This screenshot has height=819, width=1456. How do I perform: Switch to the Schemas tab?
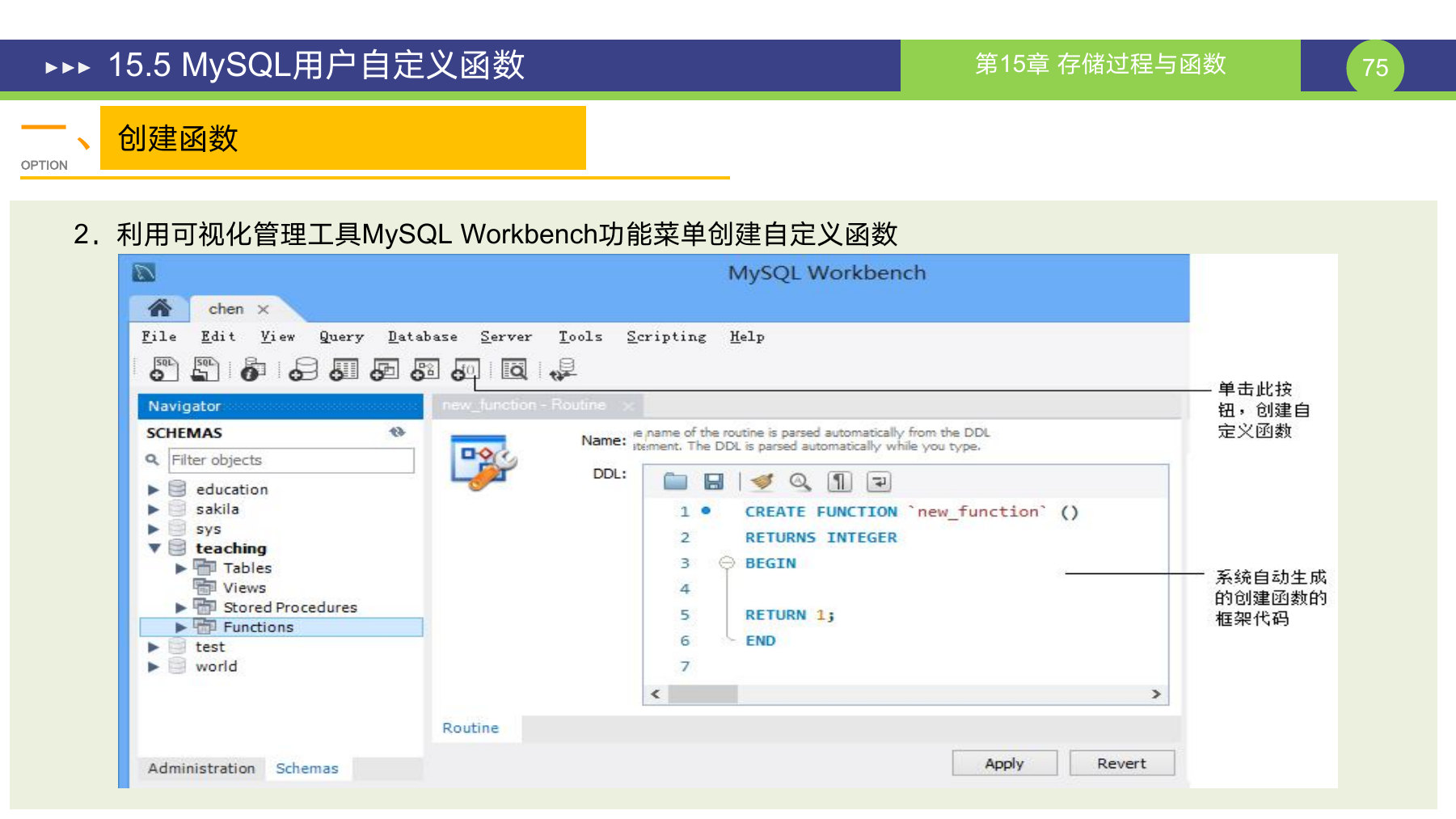click(x=306, y=768)
